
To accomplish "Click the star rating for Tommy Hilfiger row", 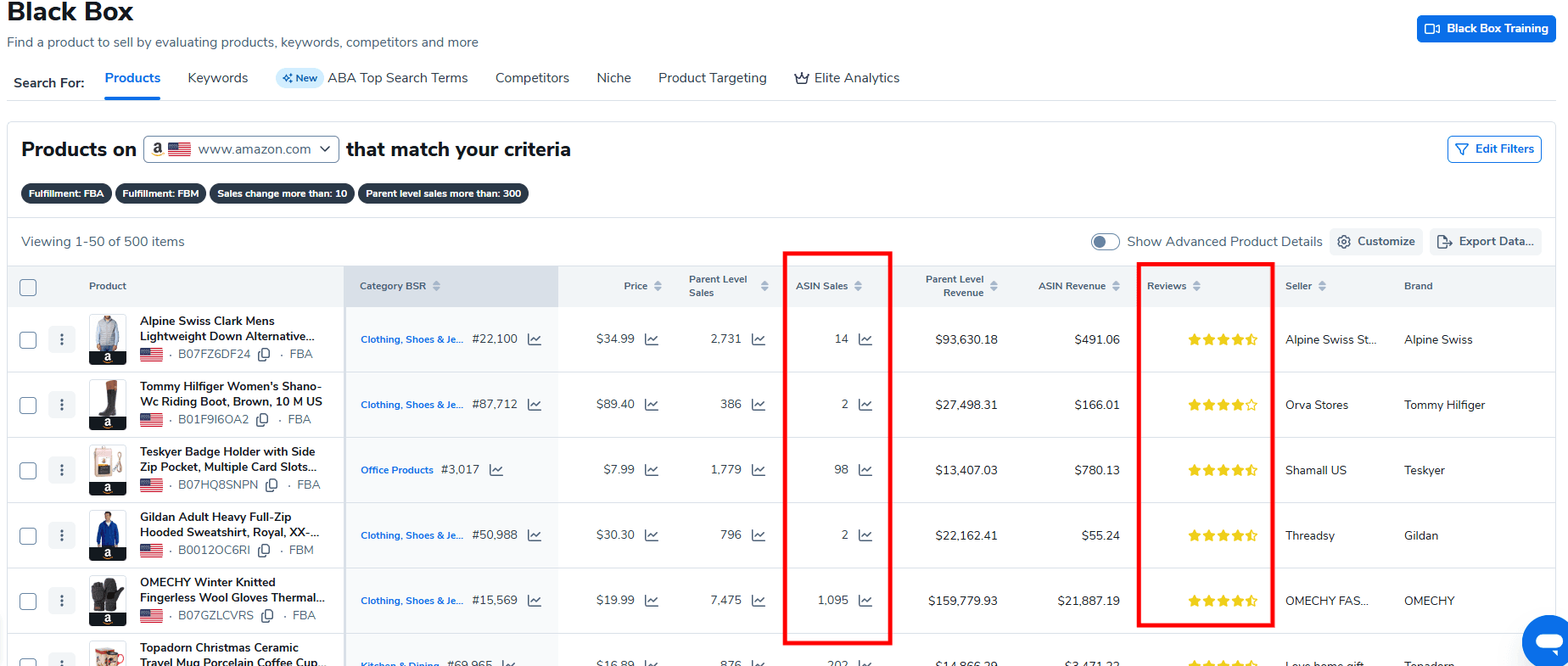I will pyautogui.click(x=1223, y=406).
